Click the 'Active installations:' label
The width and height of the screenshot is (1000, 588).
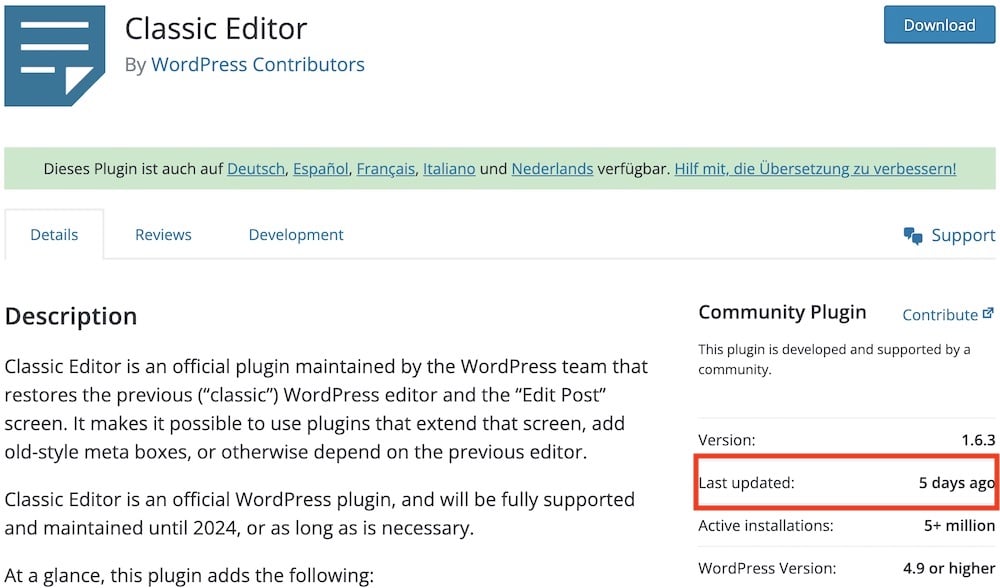point(766,526)
